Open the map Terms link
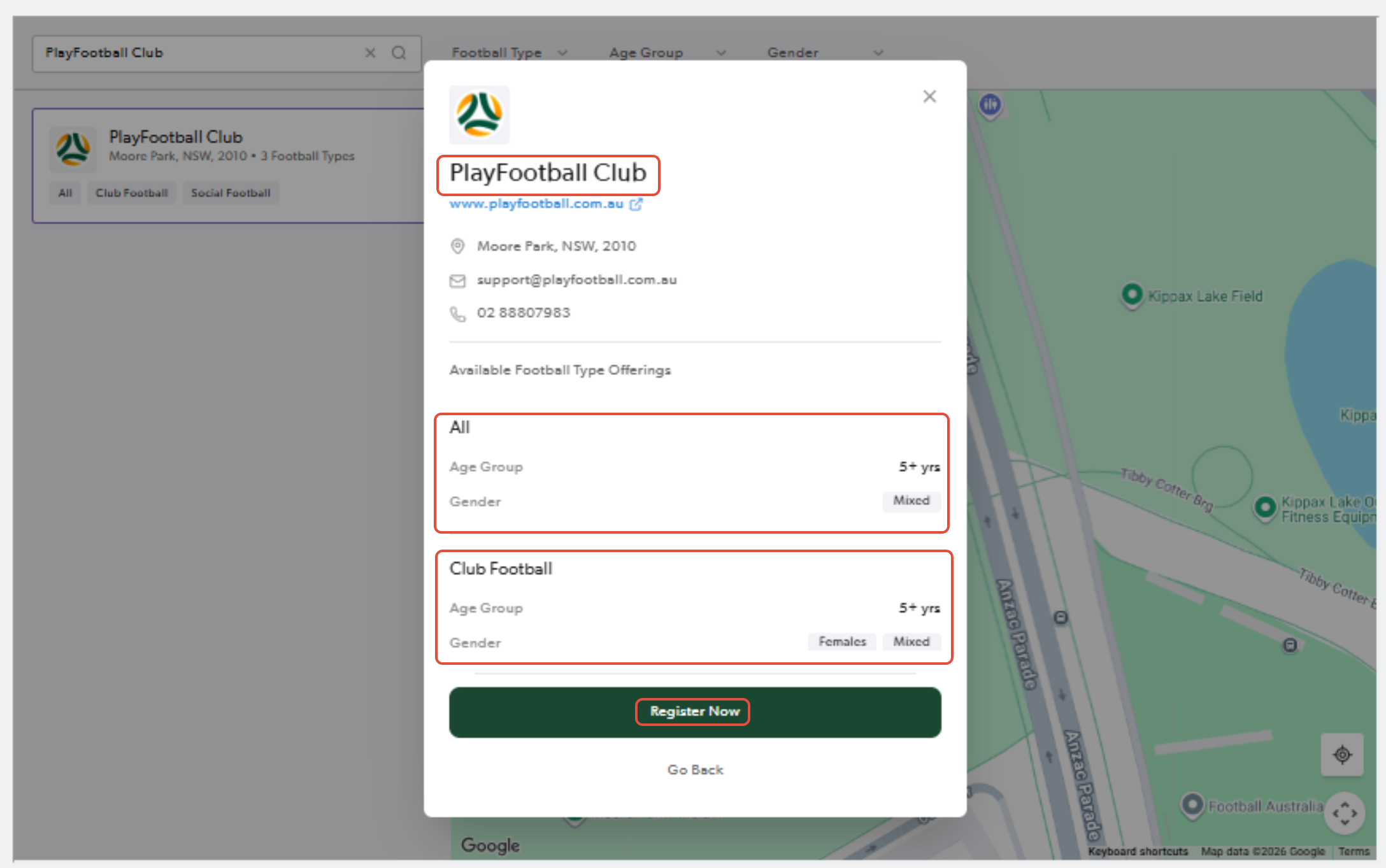This screenshot has height=868, width=1386. click(x=1354, y=851)
